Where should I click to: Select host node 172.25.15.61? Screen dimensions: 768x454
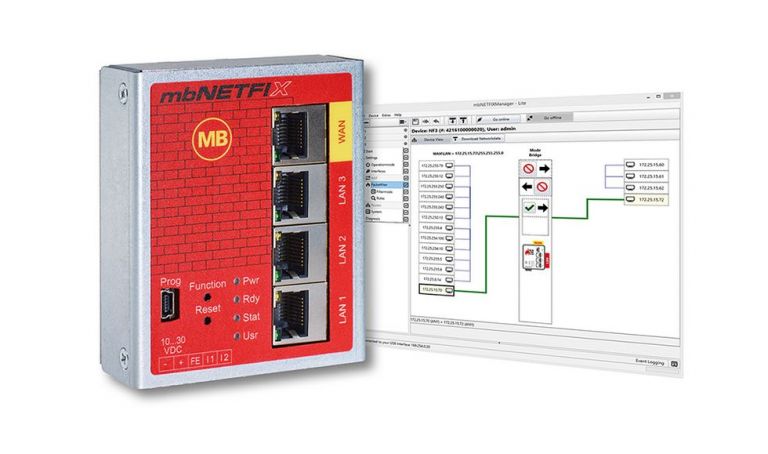coord(647,176)
